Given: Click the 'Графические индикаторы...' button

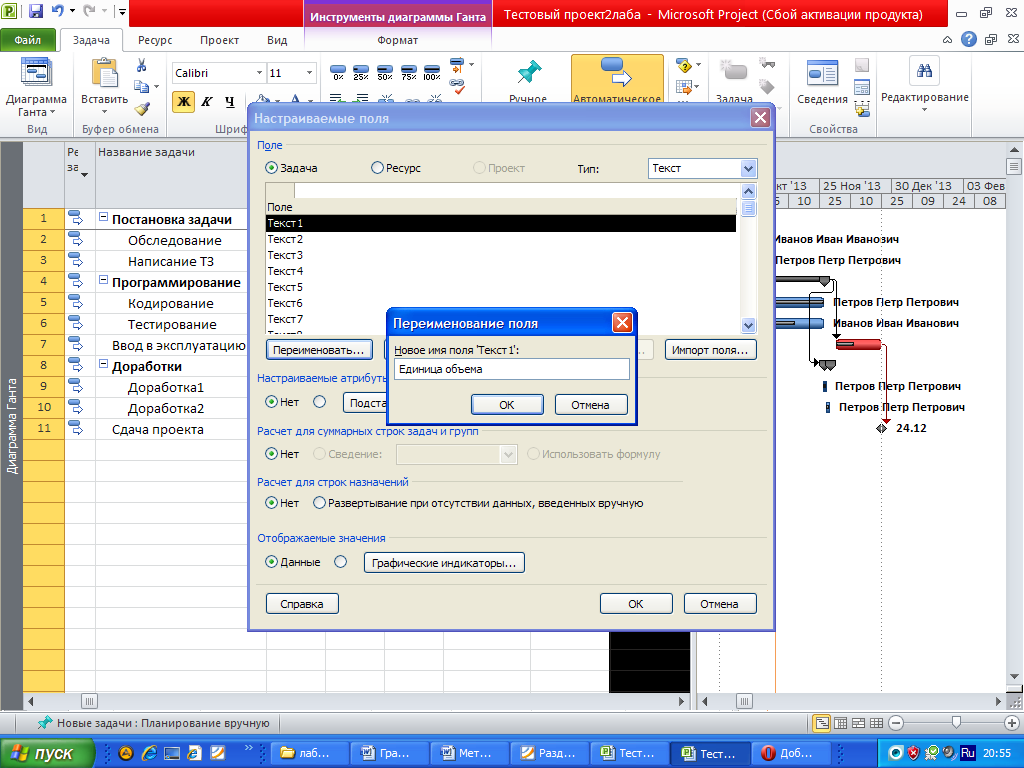Looking at the screenshot, I should pos(444,563).
